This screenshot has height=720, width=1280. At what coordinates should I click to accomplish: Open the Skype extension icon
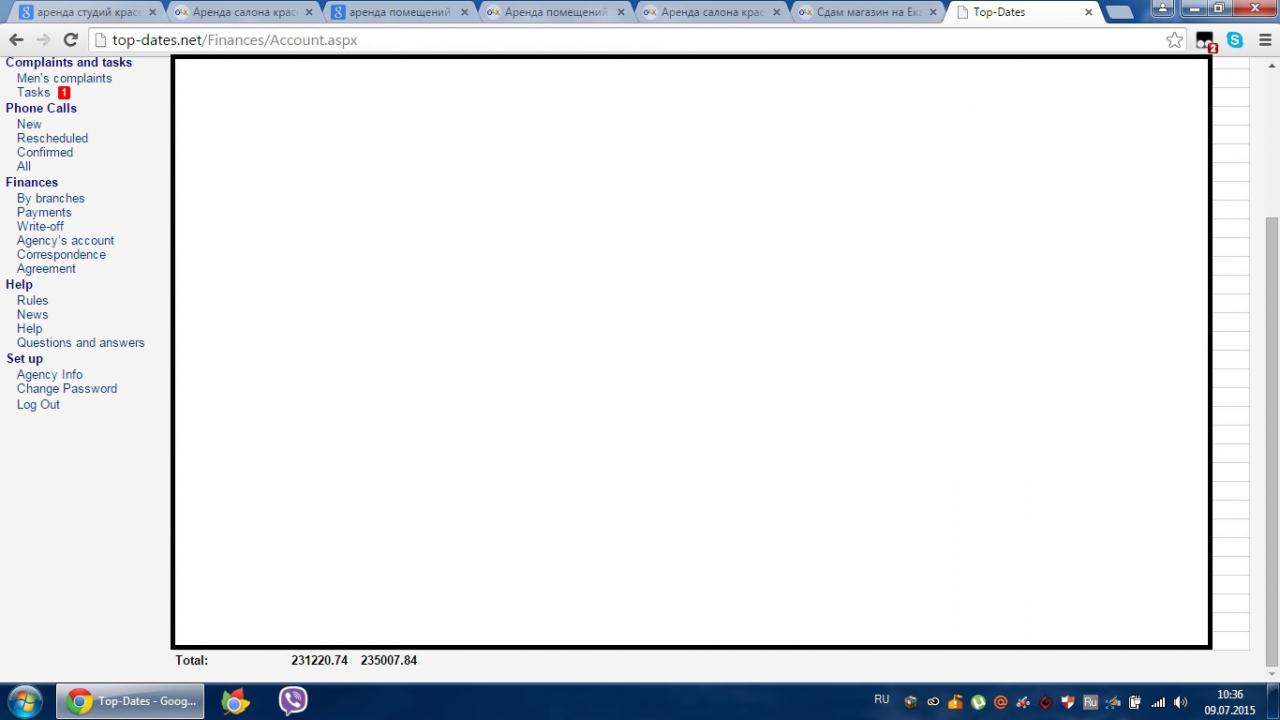click(x=1235, y=40)
